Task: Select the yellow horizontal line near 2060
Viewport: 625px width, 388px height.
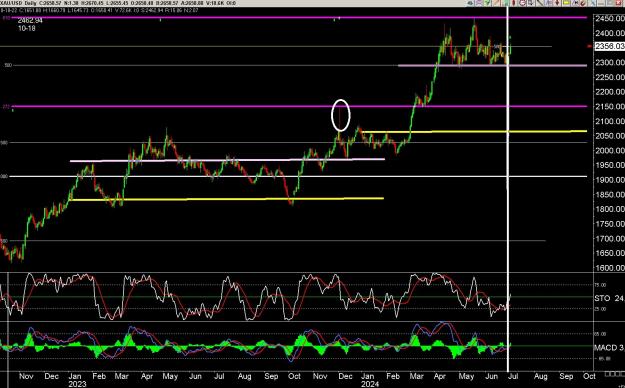Action: pyautogui.click(x=474, y=131)
